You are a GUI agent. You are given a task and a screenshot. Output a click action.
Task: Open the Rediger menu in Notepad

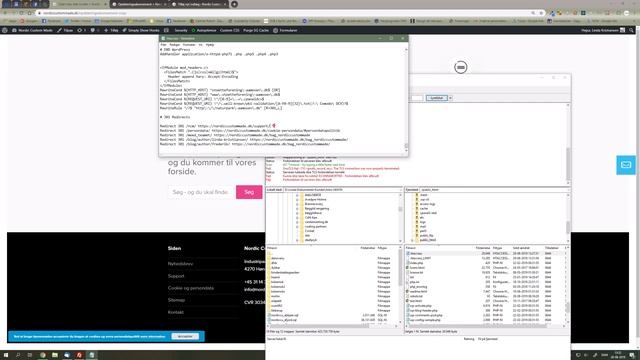(175, 44)
